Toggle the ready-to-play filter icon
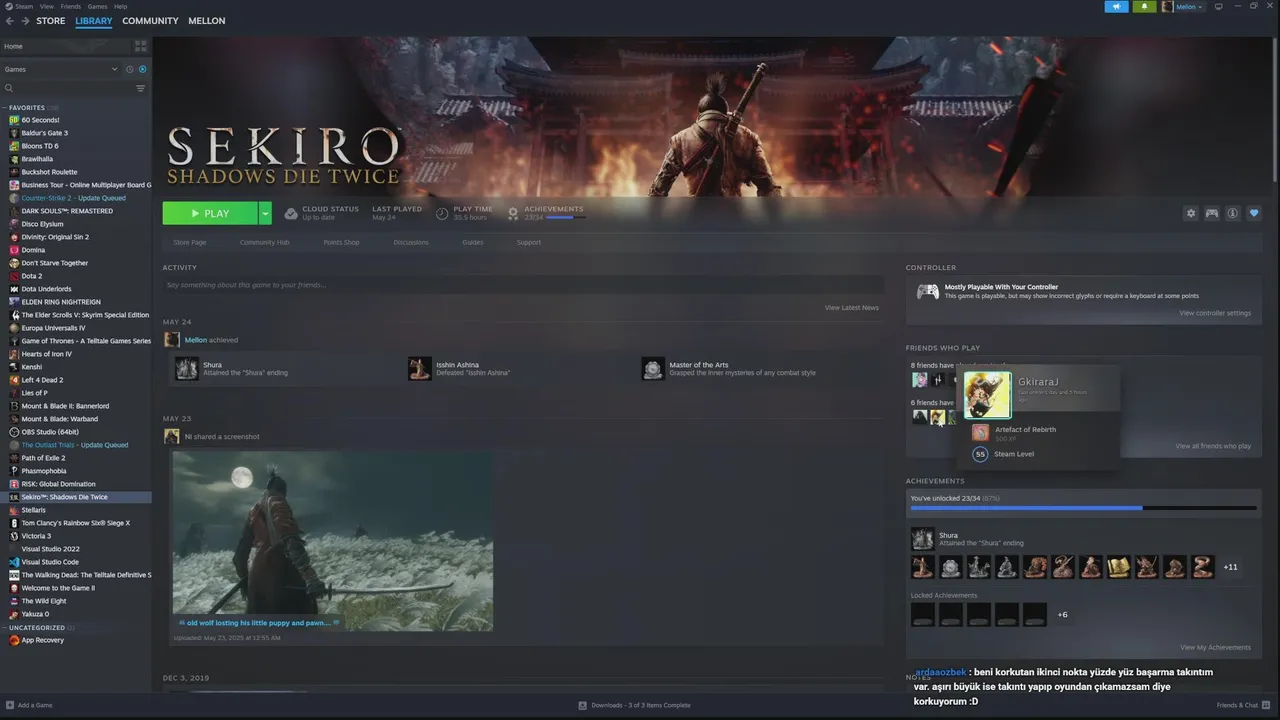 click(142, 69)
